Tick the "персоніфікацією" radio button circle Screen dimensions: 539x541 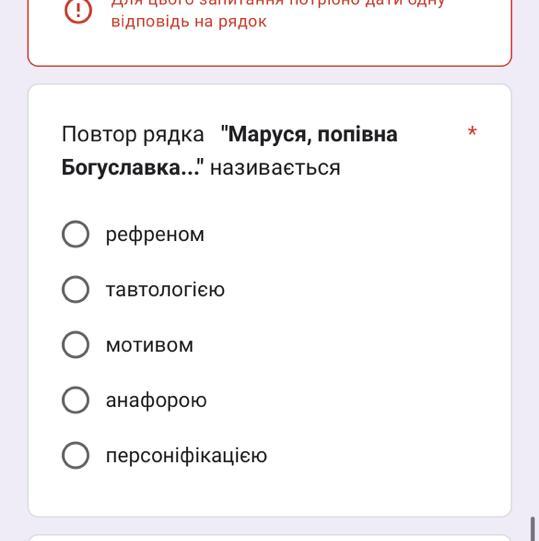click(76, 455)
